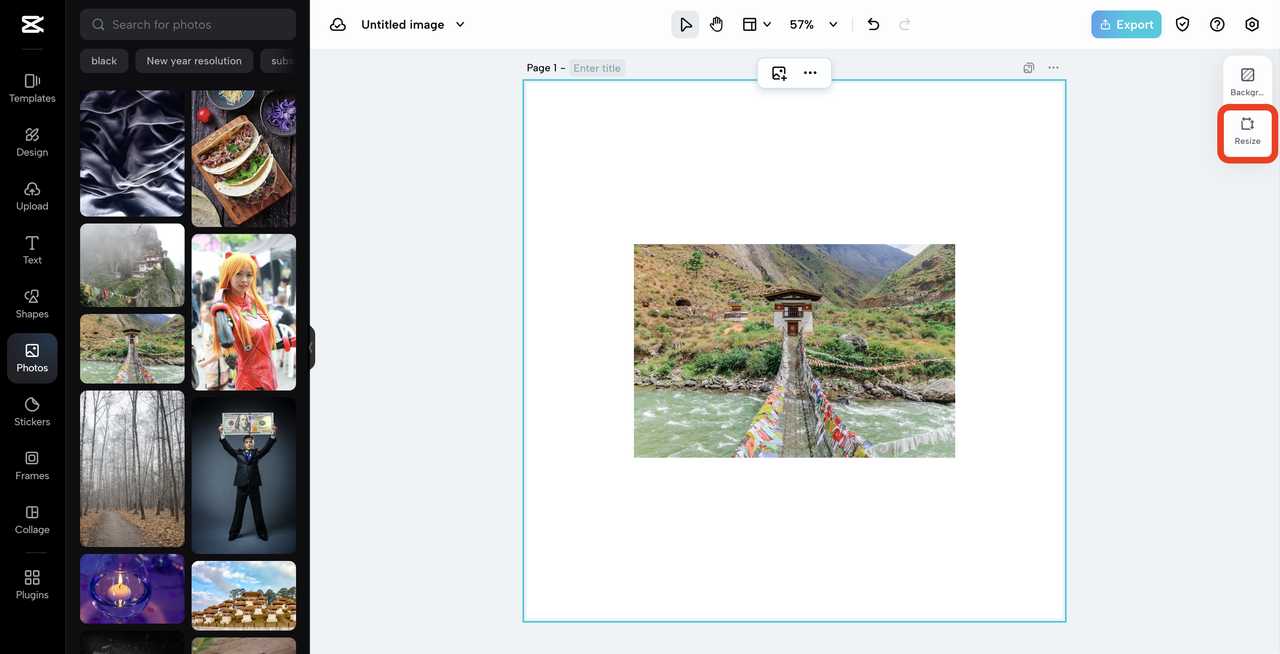Click the Search for photos field
1280x654 pixels.
point(188,24)
